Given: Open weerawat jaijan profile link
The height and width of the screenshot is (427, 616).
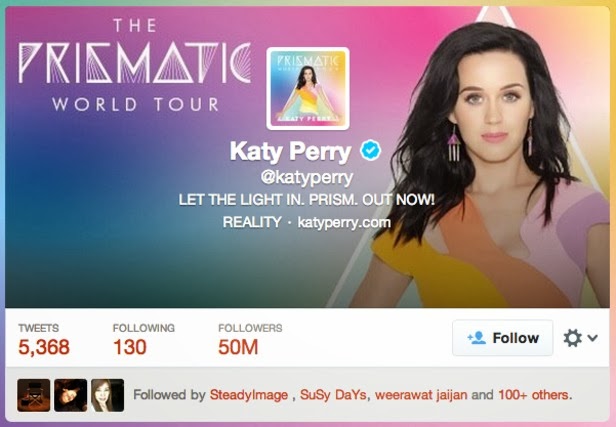Looking at the screenshot, I should pyautogui.click(x=421, y=395).
